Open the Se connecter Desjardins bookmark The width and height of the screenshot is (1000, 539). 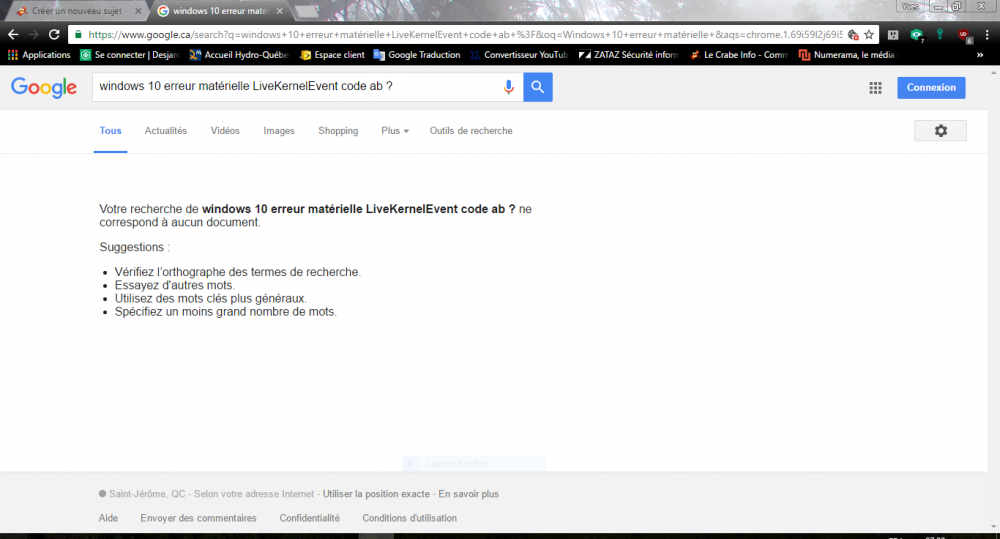[130, 55]
